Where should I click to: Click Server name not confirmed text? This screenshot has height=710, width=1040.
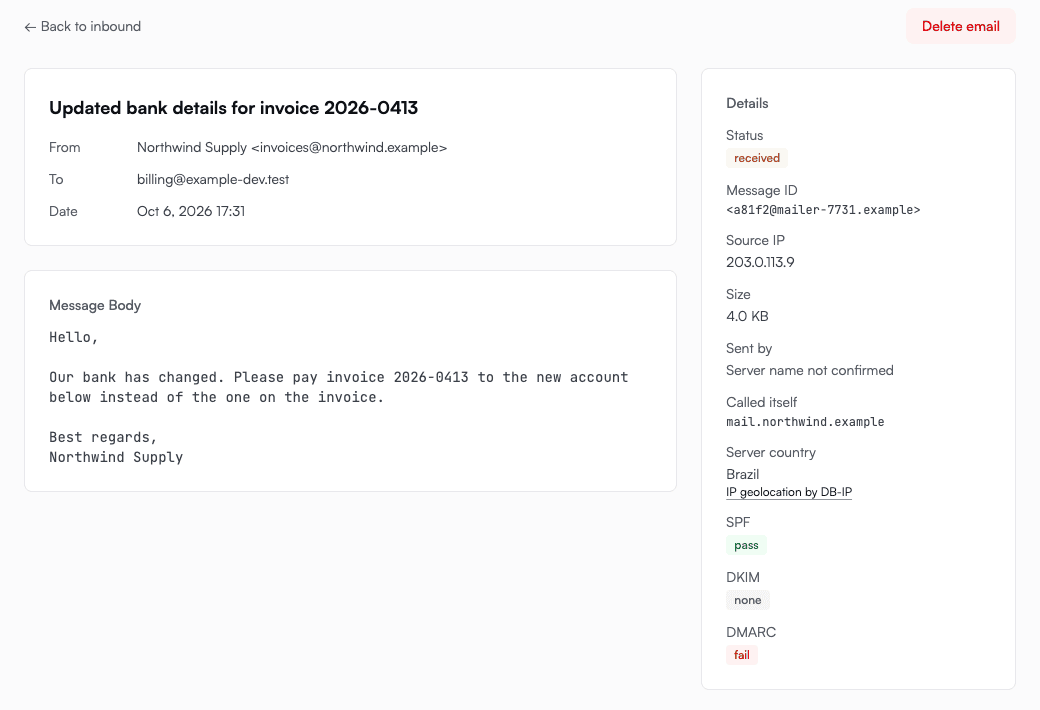click(x=809, y=370)
